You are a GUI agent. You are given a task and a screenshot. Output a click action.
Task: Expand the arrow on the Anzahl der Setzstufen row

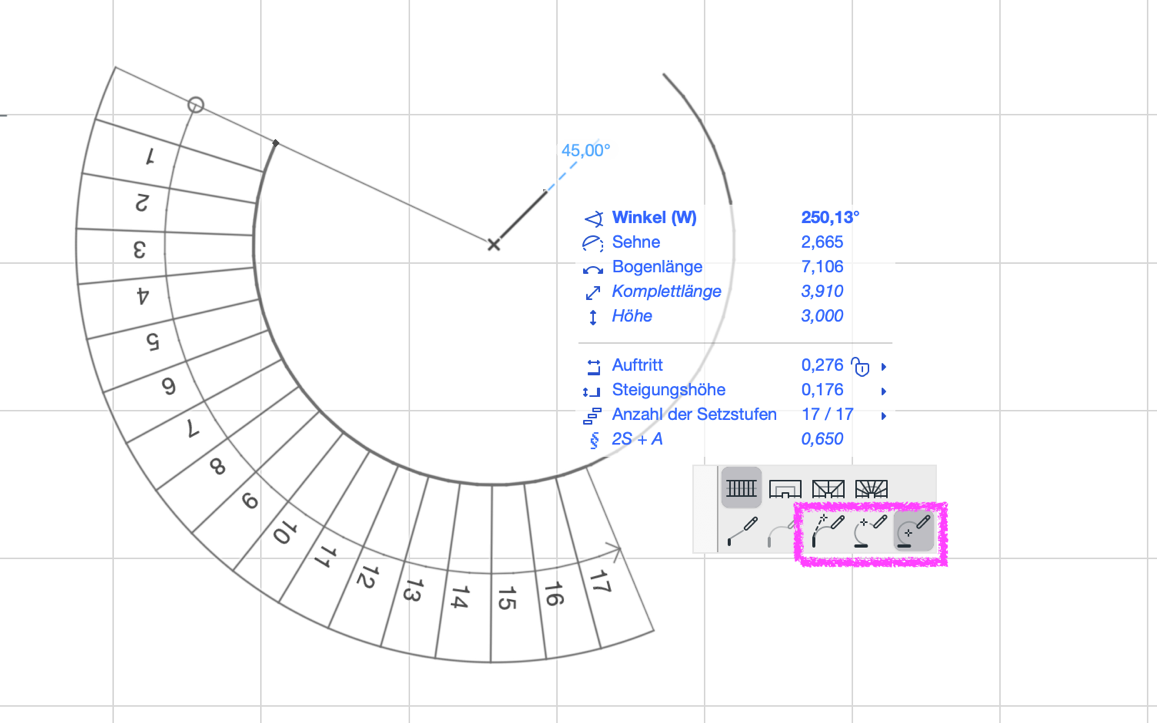(x=883, y=416)
